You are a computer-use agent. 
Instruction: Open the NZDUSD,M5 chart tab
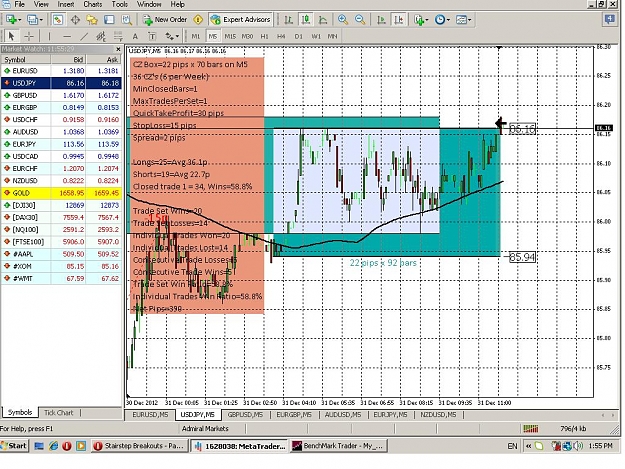[x=438, y=415]
